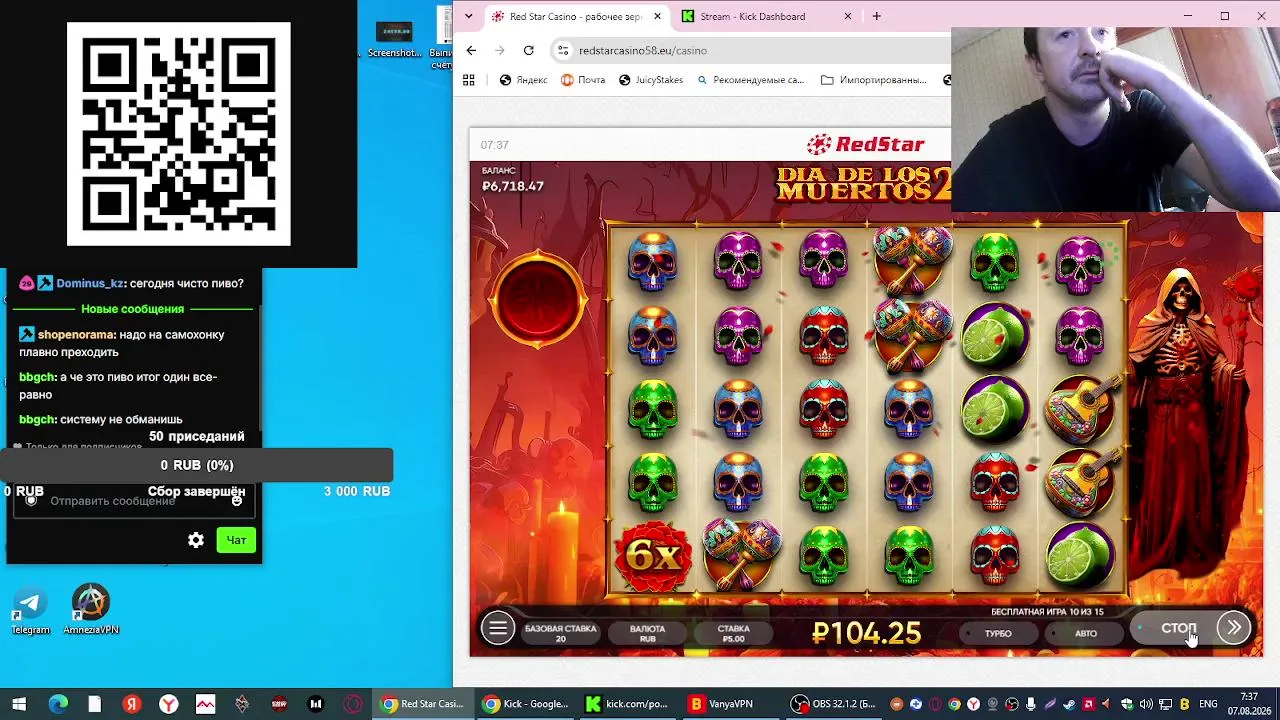
Task: Open the AmneziaVPN desktop shortcut
Action: click(x=91, y=610)
